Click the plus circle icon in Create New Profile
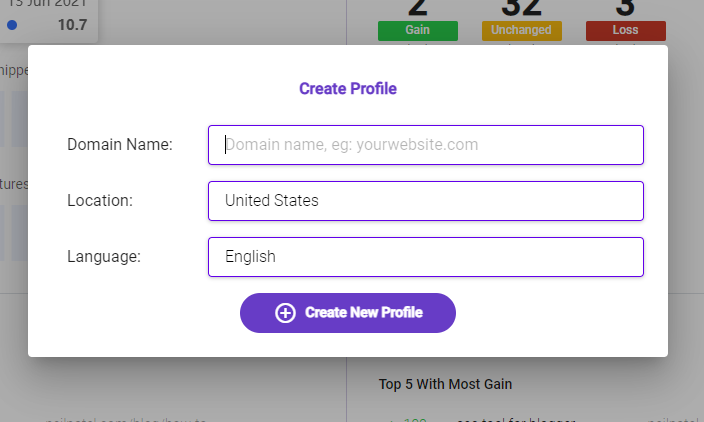 point(285,313)
